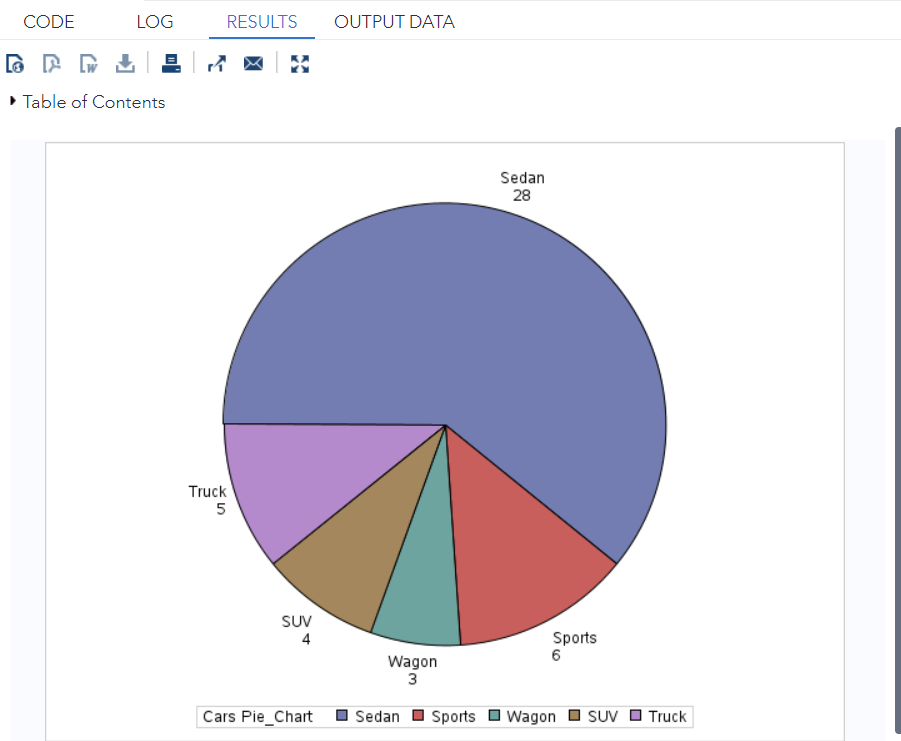This screenshot has height=741, width=901.
Task: Select the RESULTS tab
Action: [x=261, y=21]
